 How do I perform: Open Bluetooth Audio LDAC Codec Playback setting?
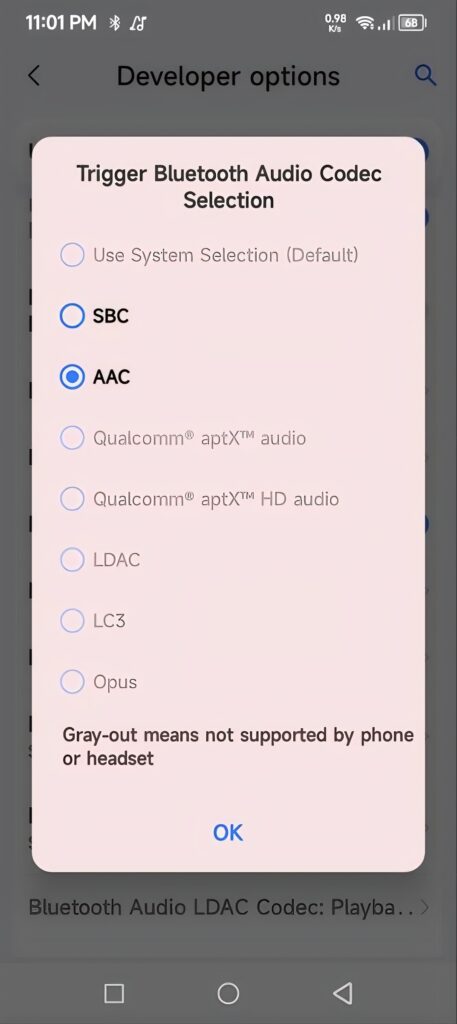tap(228, 907)
